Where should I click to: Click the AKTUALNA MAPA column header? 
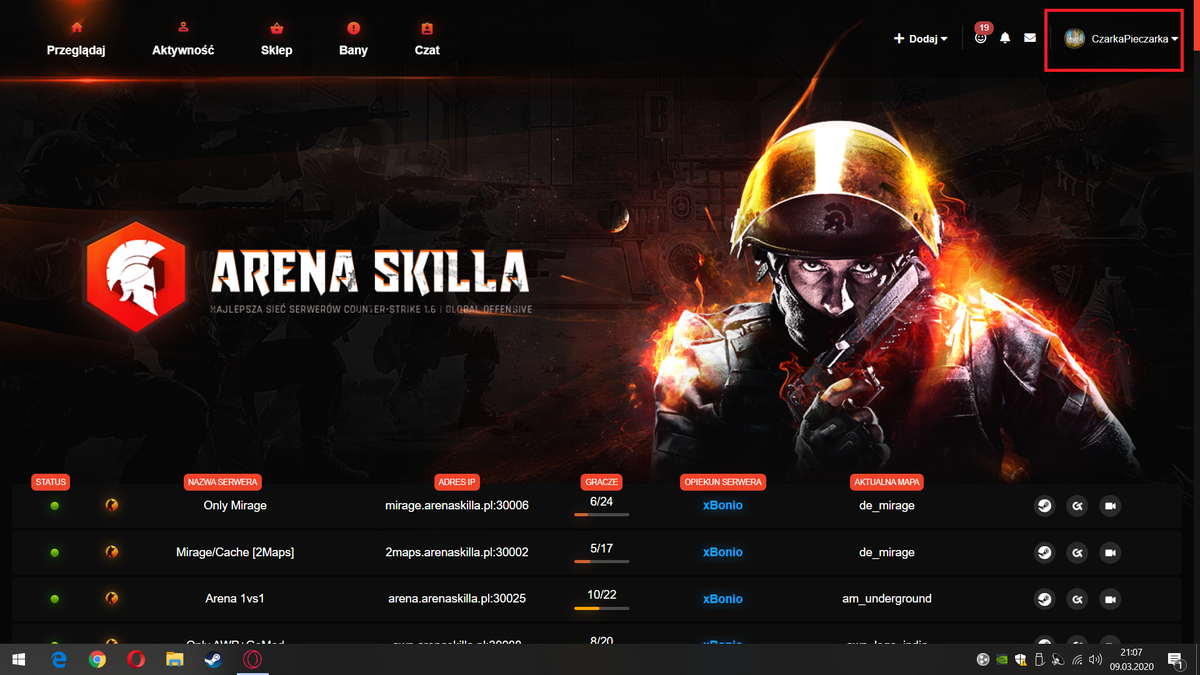click(887, 482)
